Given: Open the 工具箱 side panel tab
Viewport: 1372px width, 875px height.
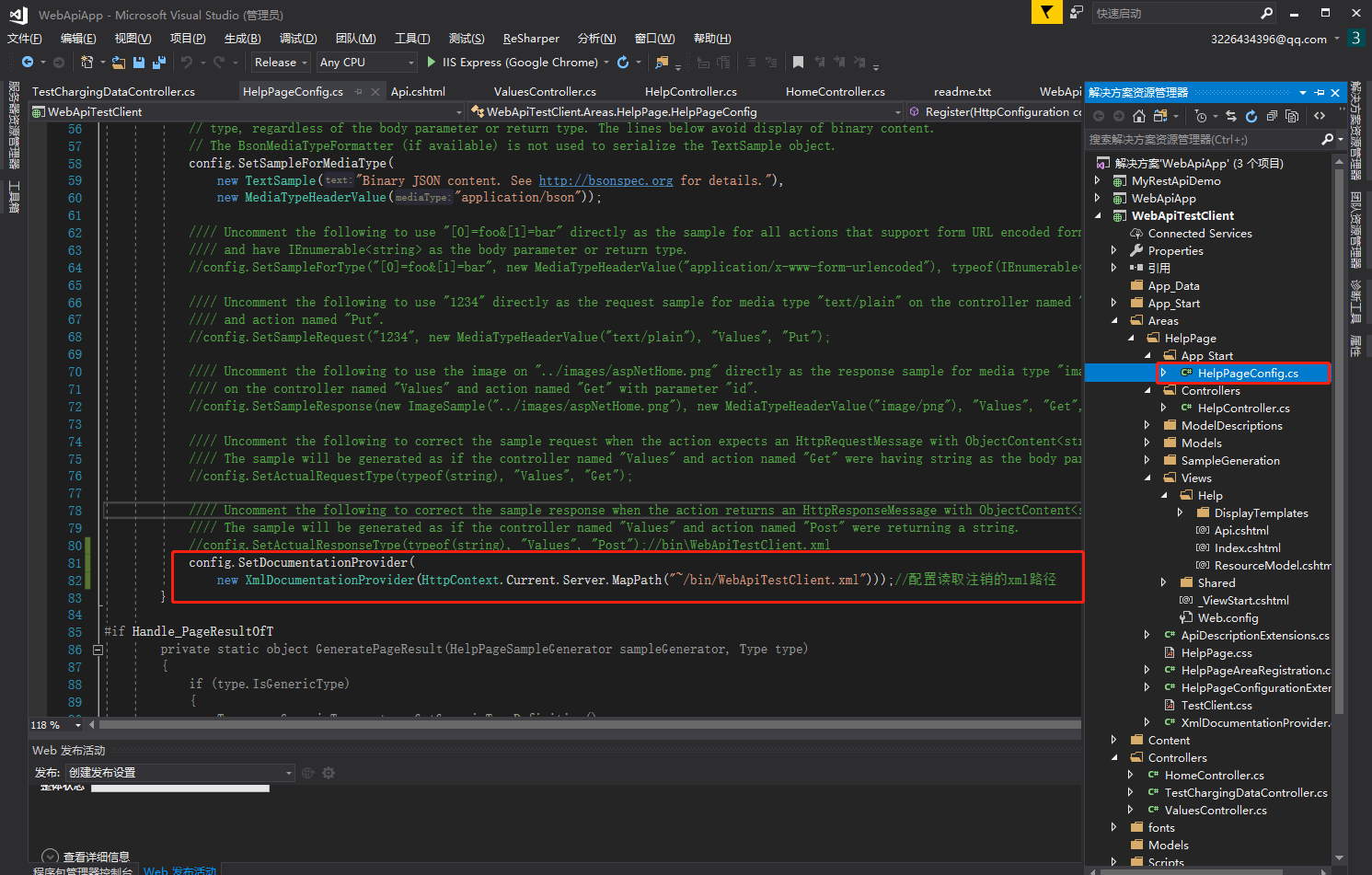Looking at the screenshot, I should 14,196.
